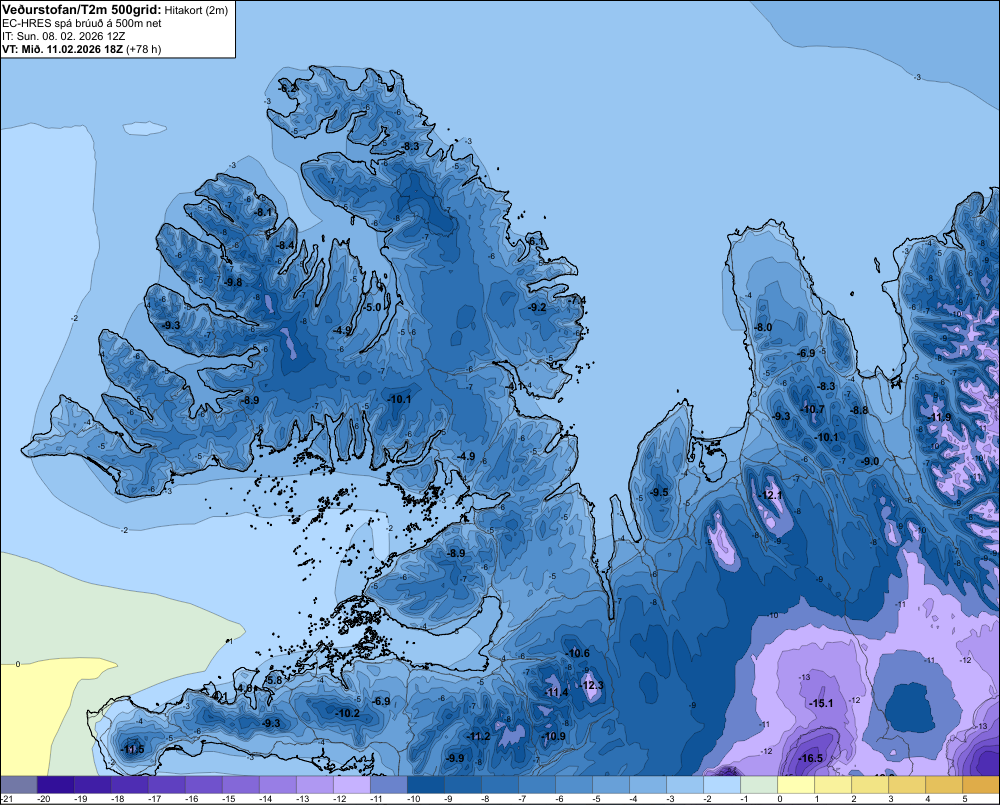Pick the pale green -1 legend swatch
Image resolution: width=1000 pixels, height=805 pixels.
click(x=759, y=784)
